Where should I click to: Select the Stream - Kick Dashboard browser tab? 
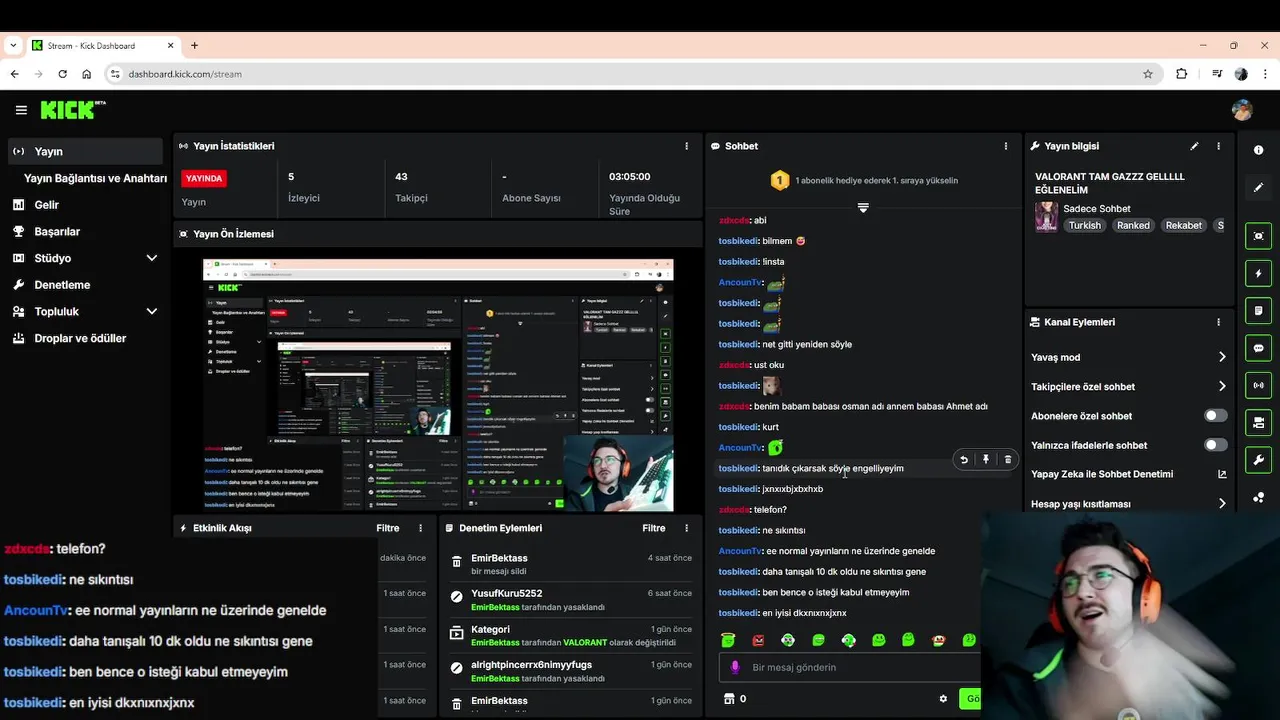click(103, 45)
